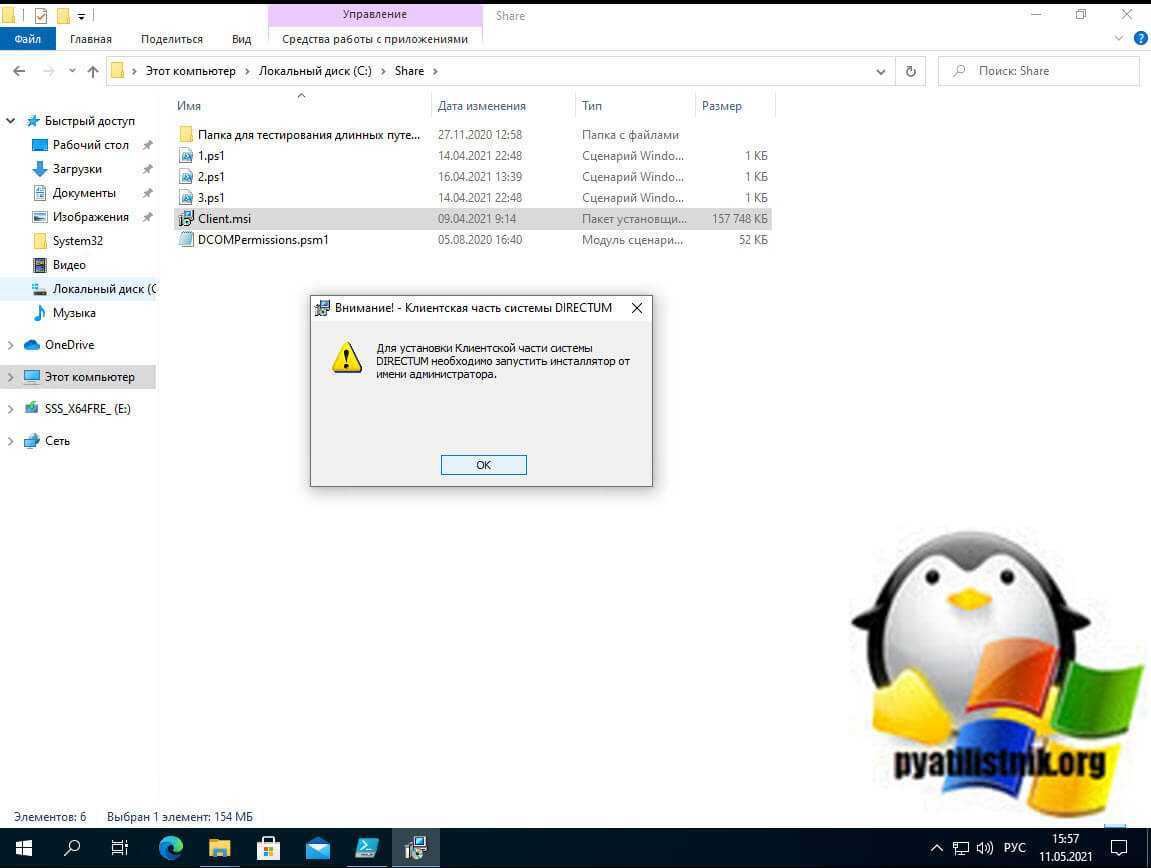Click the refresh button next to address bar
The height and width of the screenshot is (868, 1151).
pos(910,71)
